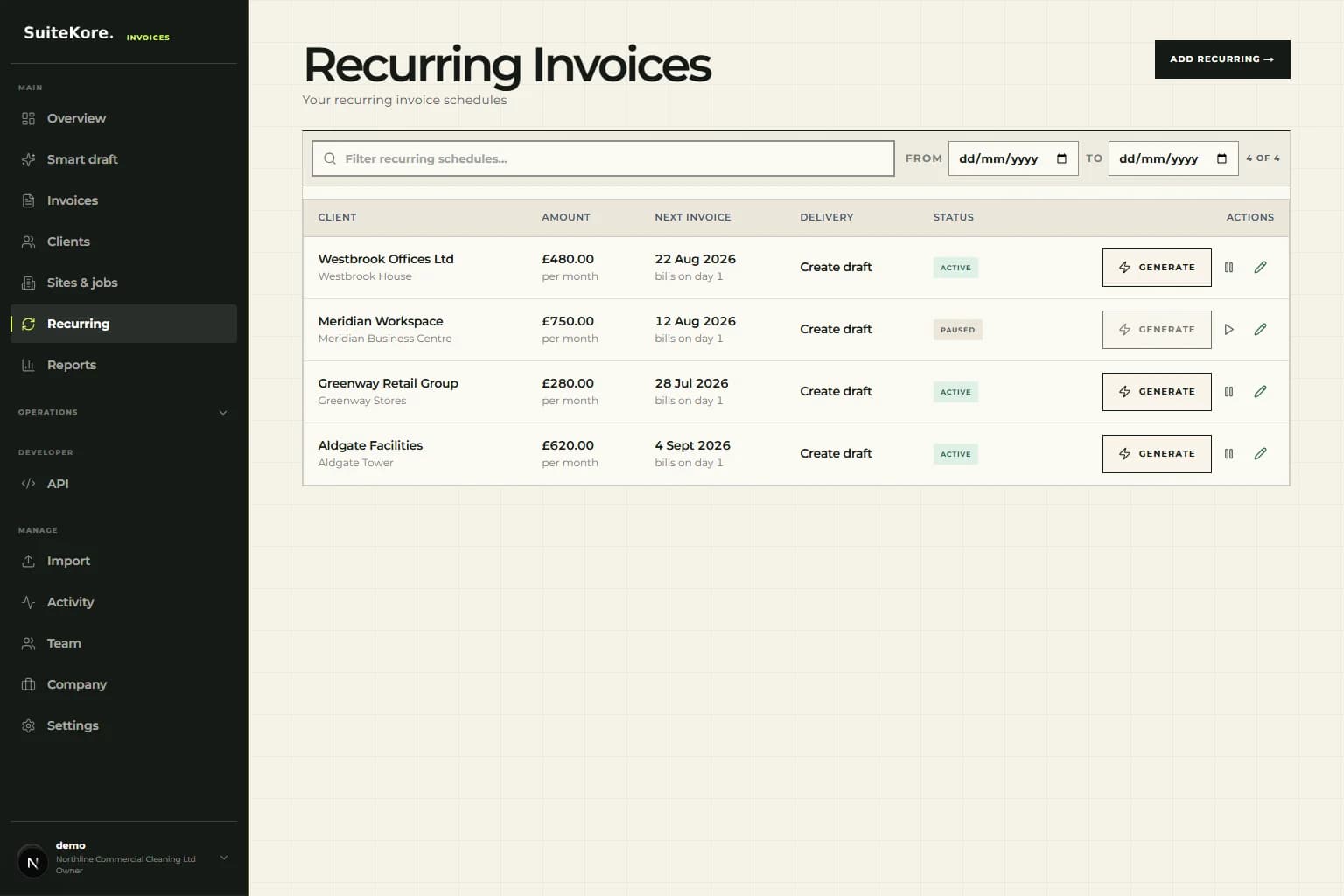Click the N account avatar
Image resolution: width=1344 pixels, height=896 pixels.
coord(32,862)
